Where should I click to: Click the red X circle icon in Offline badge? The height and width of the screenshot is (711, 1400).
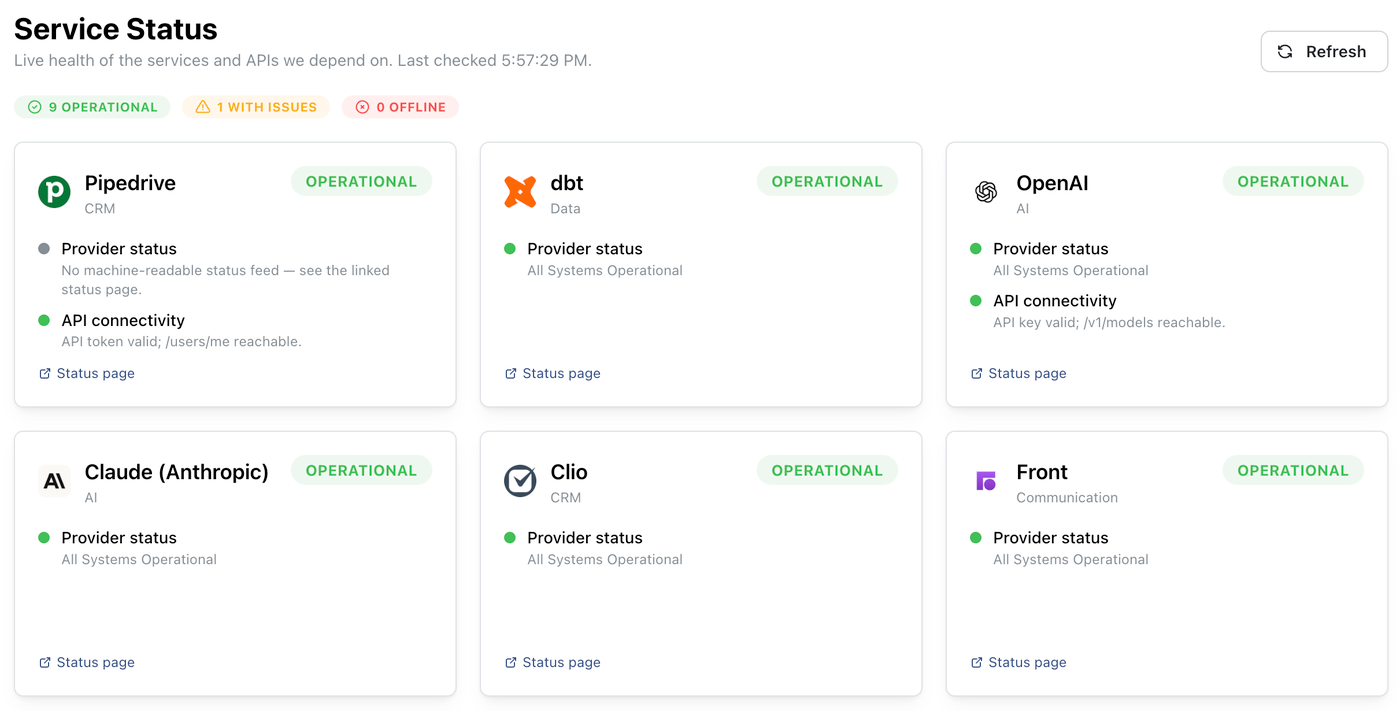click(x=363, y=107)
